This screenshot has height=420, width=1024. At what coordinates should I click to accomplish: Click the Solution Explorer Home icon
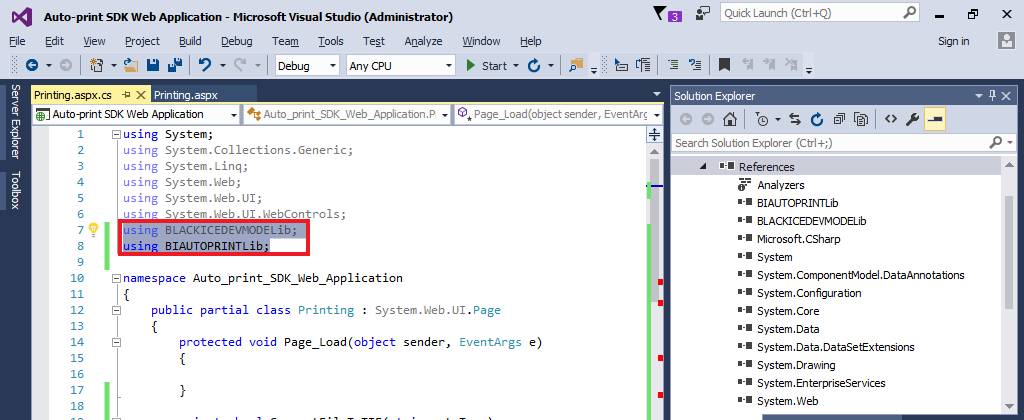click(731, 119)
